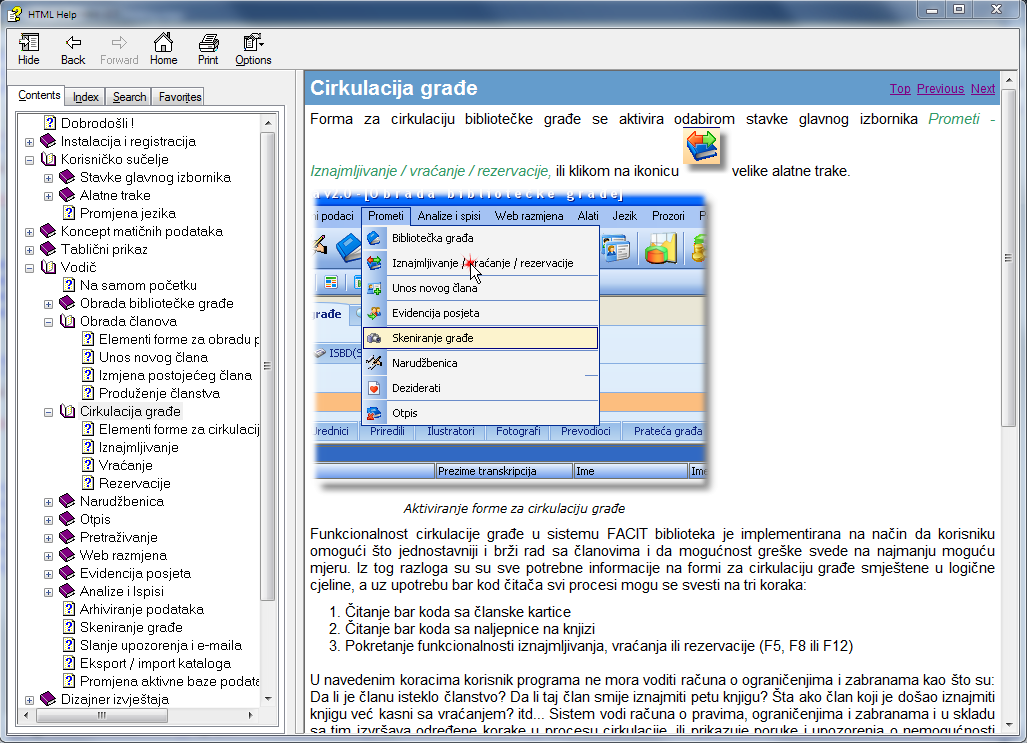
Task: Click the Hide toolbar icon
Action: tap(29, 48)
